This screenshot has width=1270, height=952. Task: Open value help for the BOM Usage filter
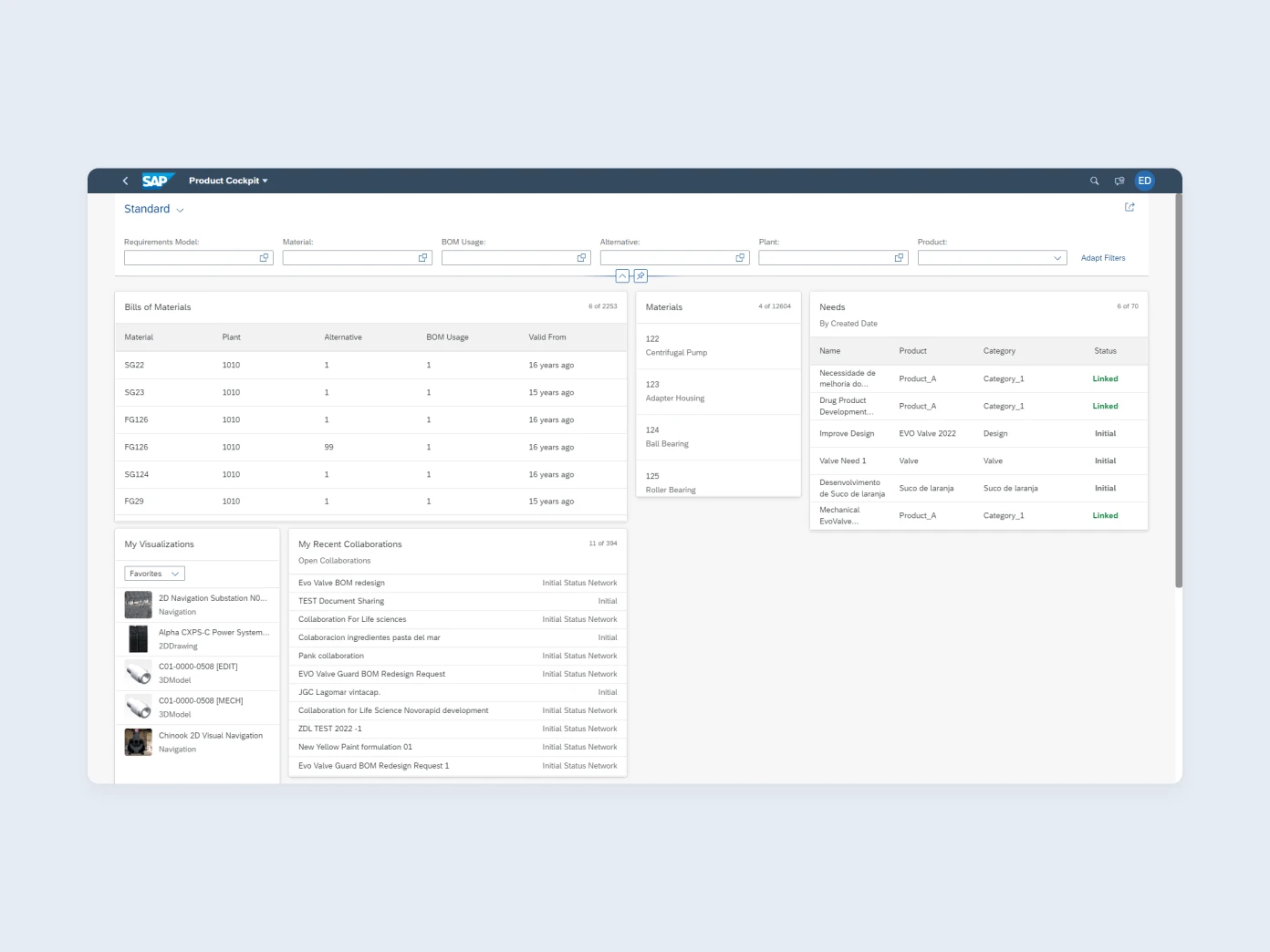tap(581, 257)
